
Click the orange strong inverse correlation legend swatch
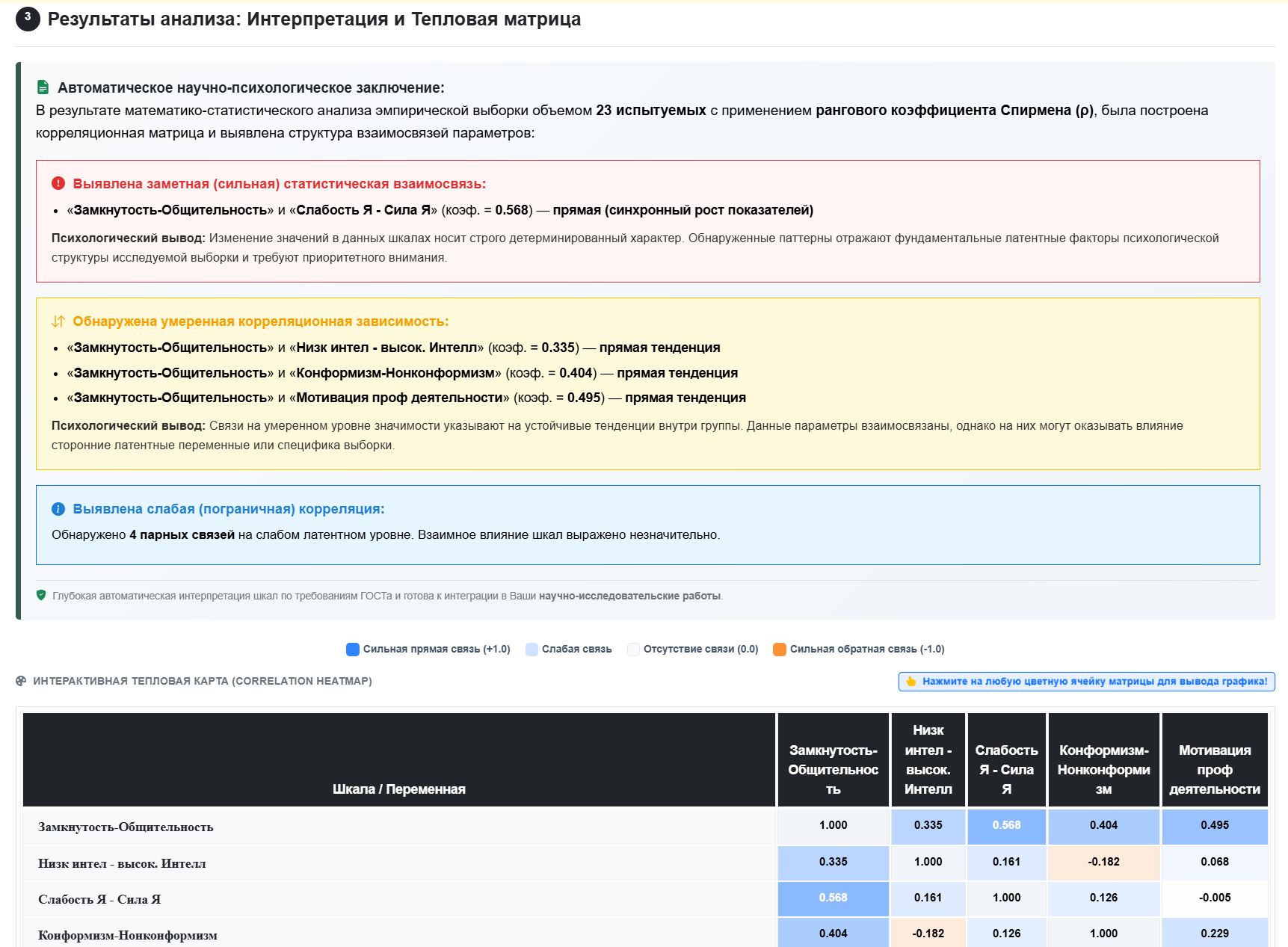780,650
